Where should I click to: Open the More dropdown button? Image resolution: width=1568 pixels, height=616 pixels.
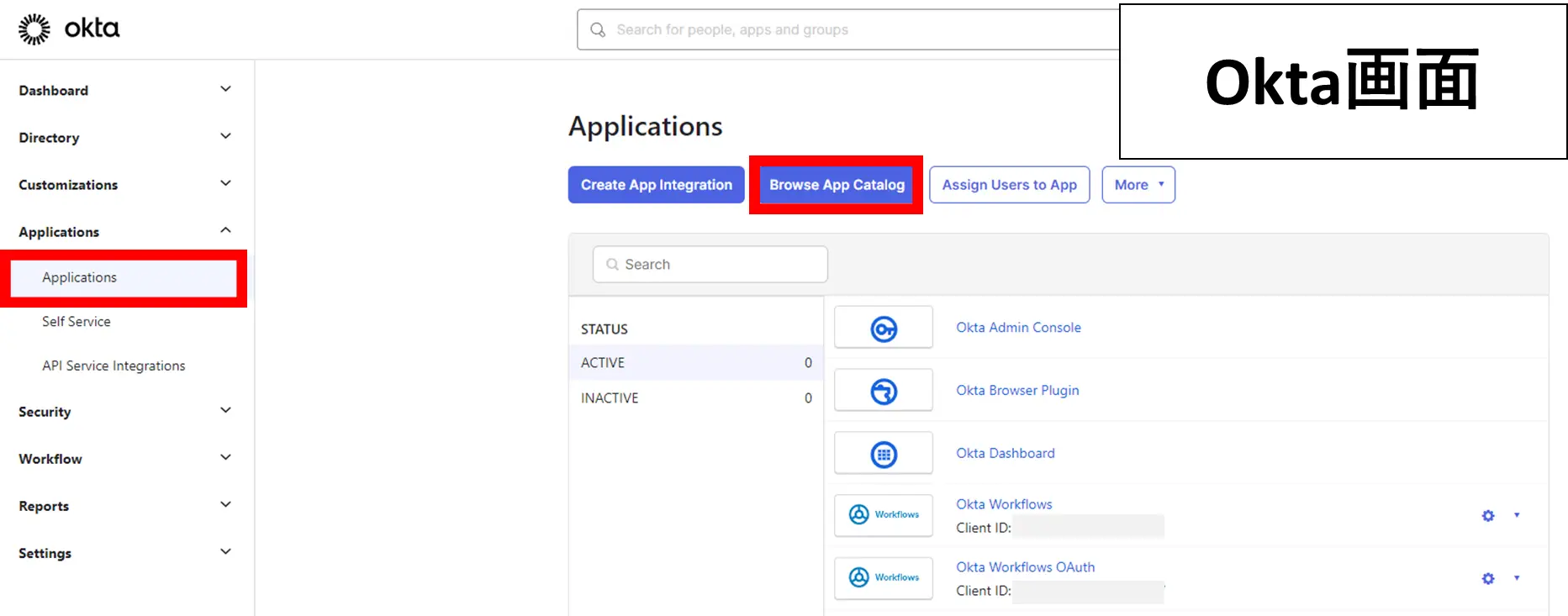[x=1138, y=185]
